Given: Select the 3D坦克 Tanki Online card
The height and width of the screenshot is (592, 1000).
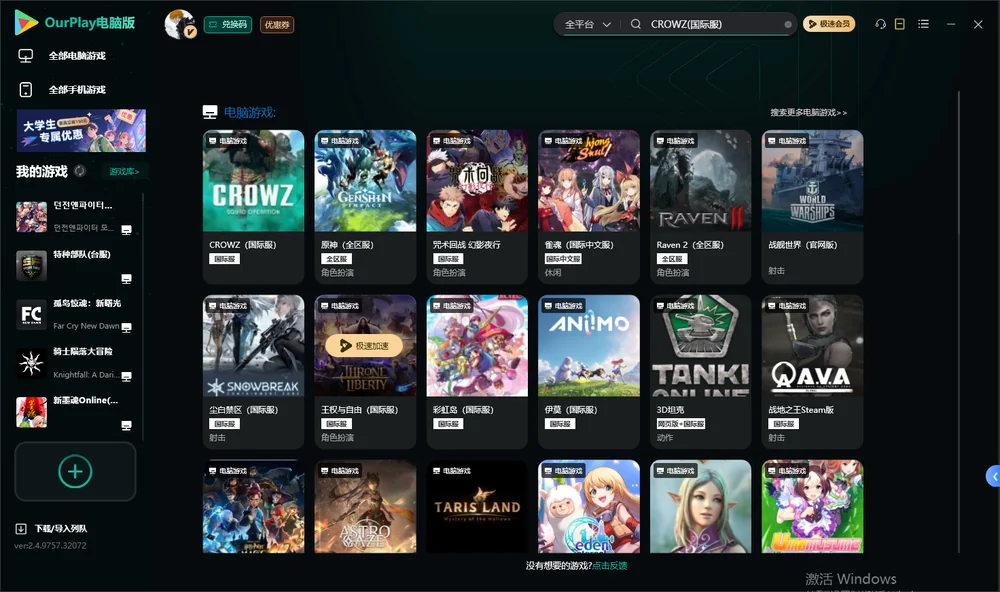Looking at the screenshot, I should pos(700,372).
